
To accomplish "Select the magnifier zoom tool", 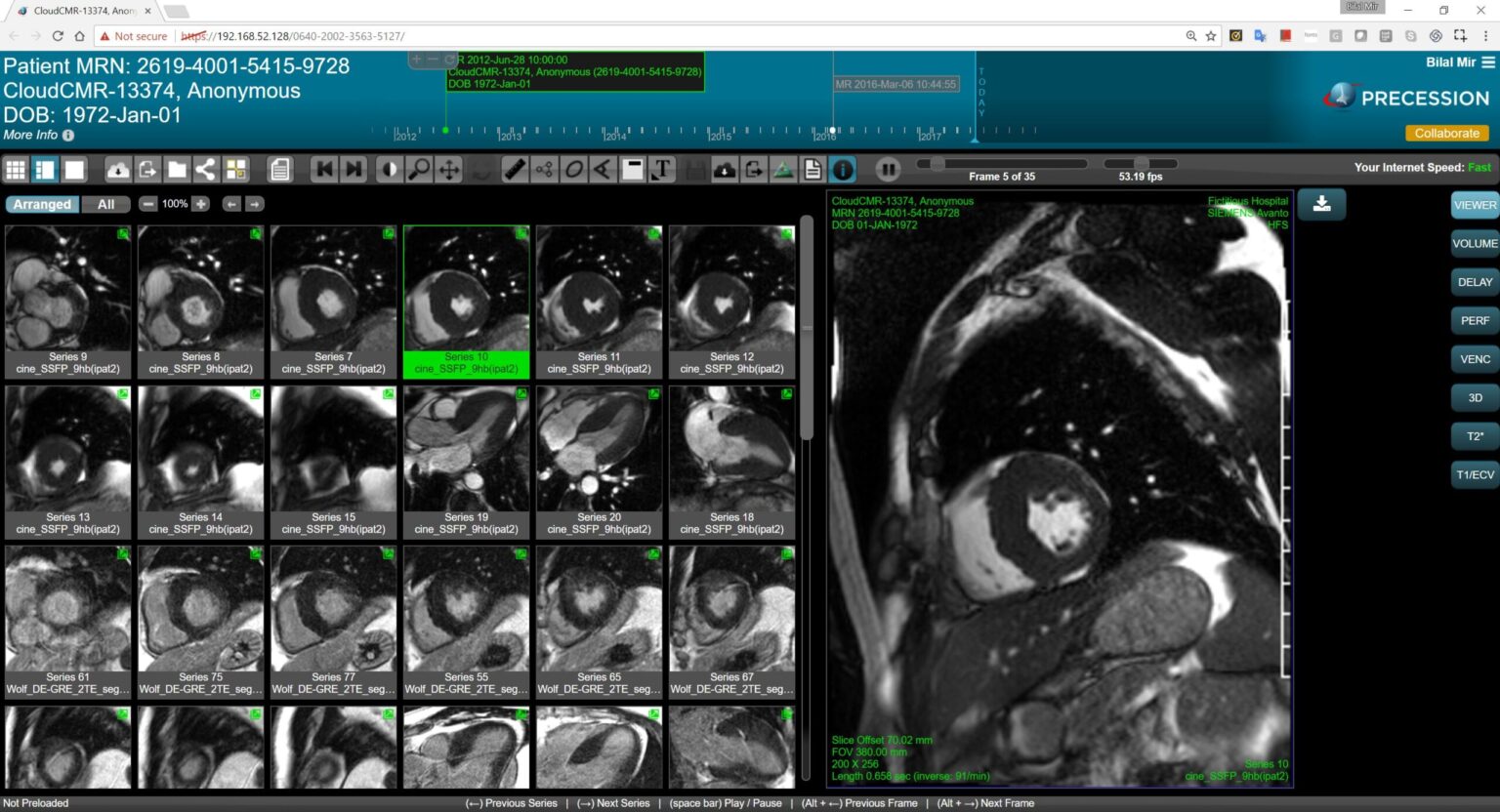I will [x=419, y=170].
